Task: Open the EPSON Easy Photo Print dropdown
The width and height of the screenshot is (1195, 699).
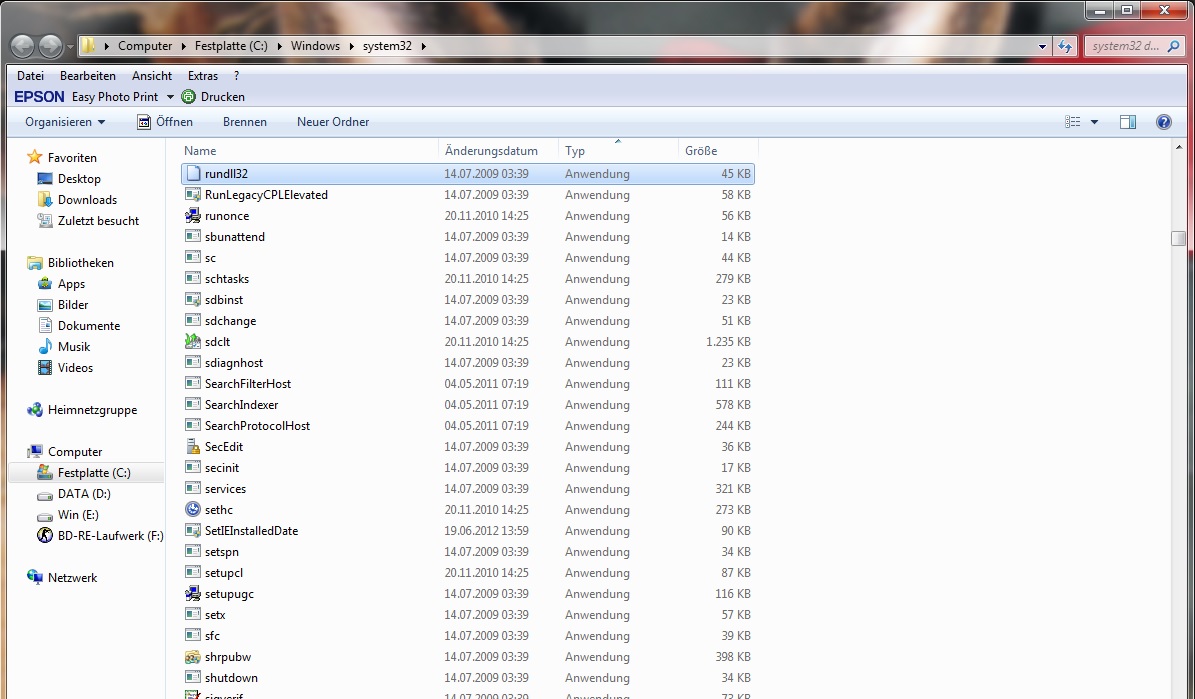Action: coord(170,97)
